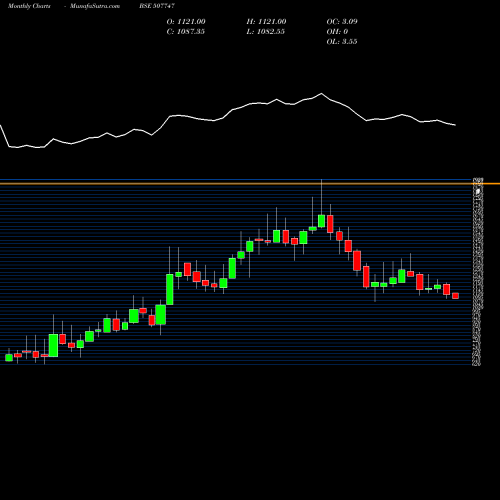Image resolution: width=500 pixels, height=500 pixels.
Task: Click the high value 'H: 1121.00'
Action: 266,22
